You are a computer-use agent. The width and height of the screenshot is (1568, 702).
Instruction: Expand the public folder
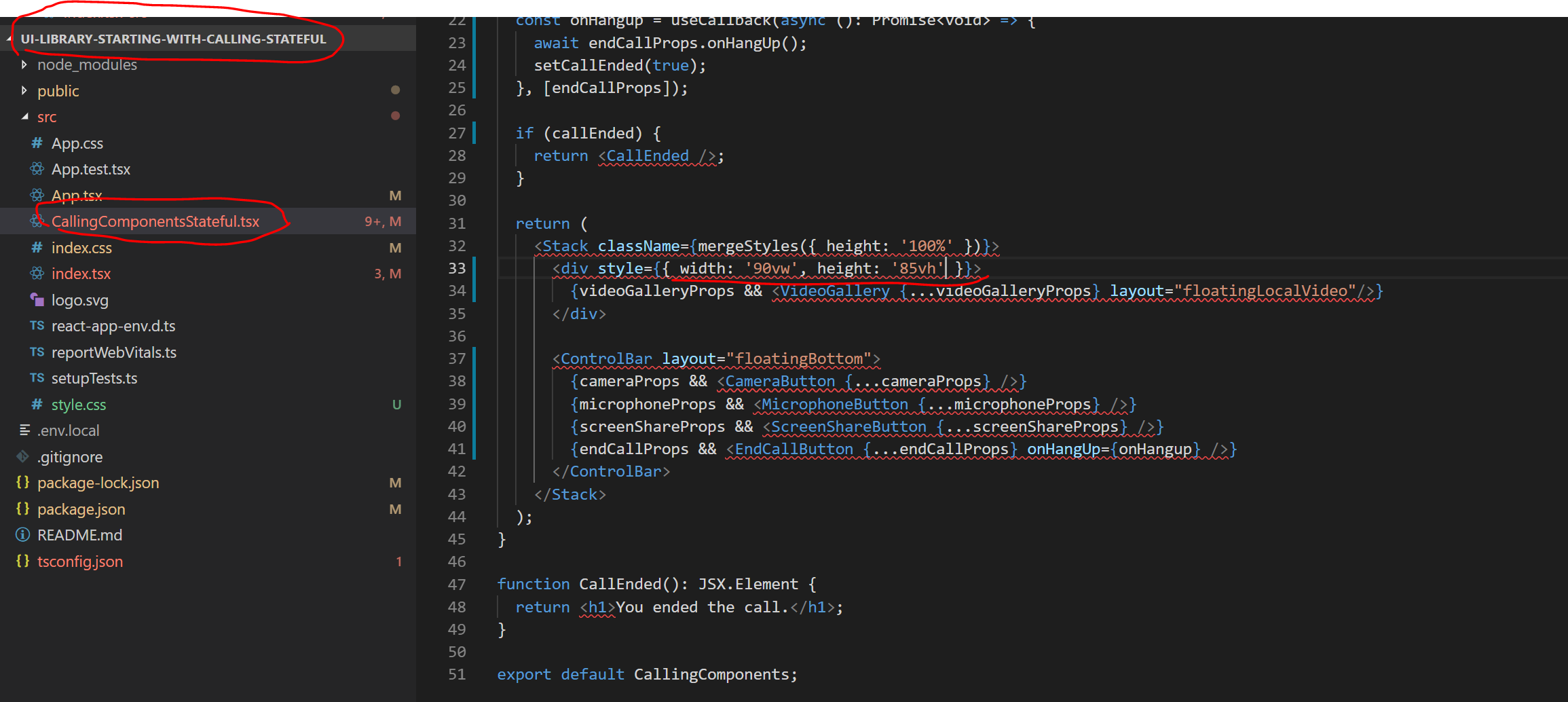24,90
